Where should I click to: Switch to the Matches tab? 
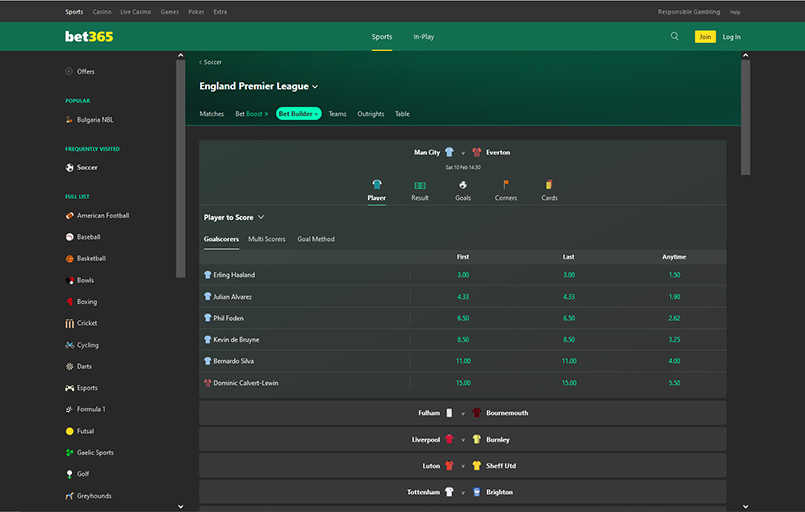[x=212, y=114]
